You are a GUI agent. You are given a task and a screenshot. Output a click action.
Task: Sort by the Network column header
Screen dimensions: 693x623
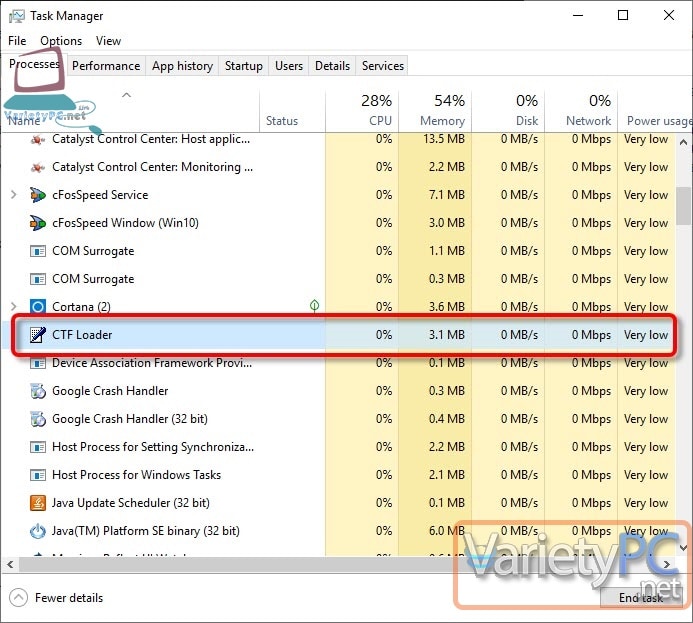point(581,110)
